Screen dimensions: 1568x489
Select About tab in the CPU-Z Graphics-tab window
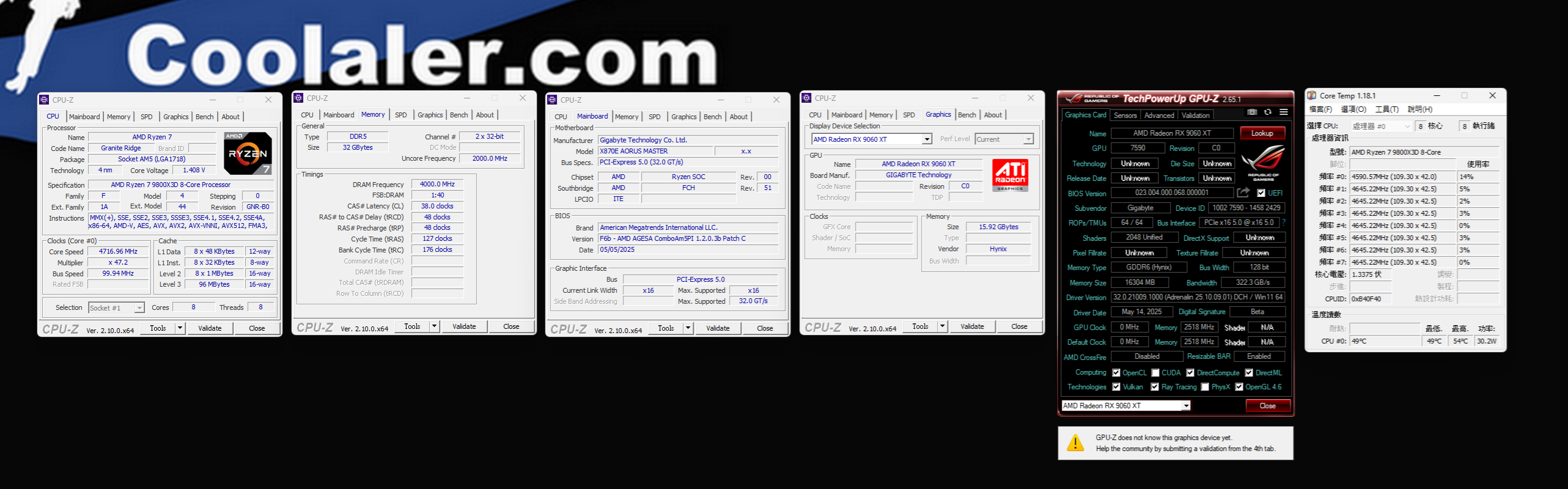coord(993,115)
